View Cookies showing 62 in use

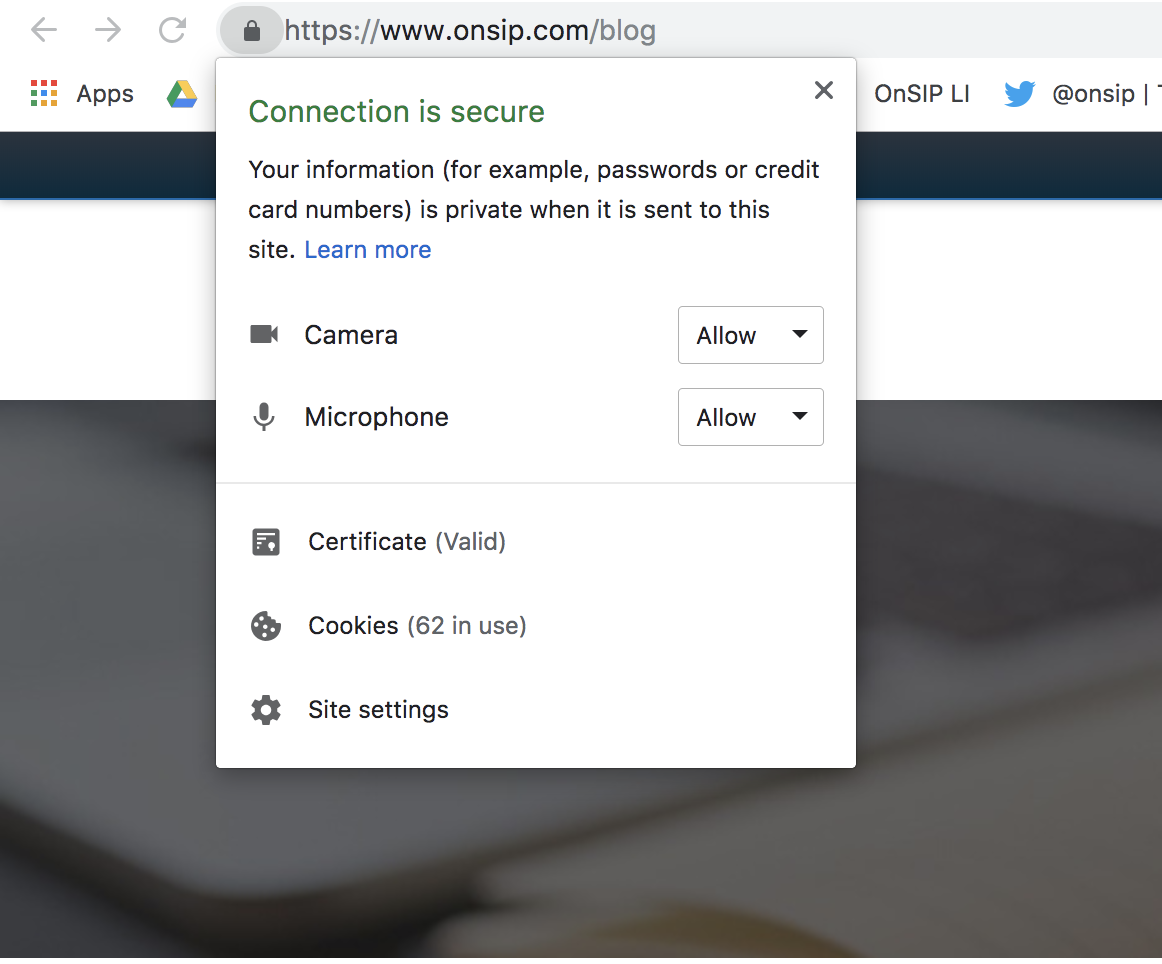417,625
